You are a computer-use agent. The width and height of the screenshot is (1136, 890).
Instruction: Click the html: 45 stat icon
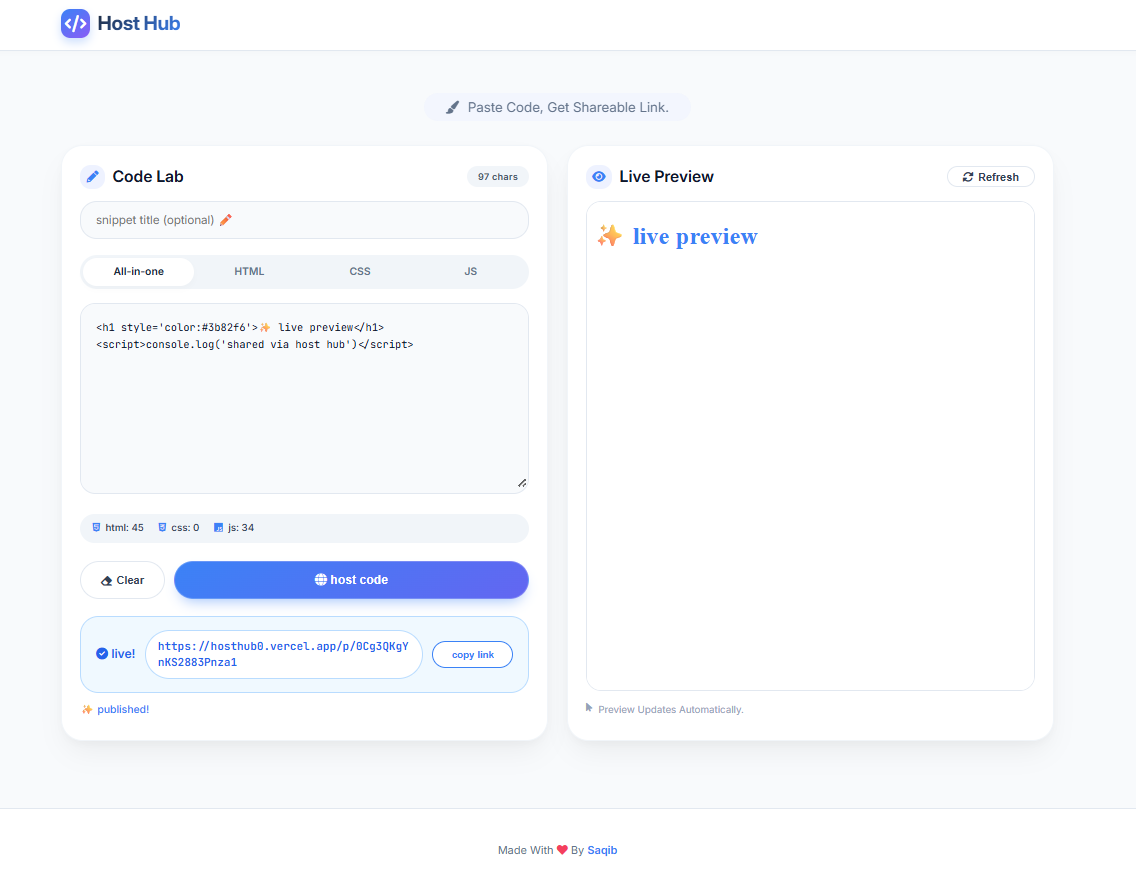pos(96,528)
